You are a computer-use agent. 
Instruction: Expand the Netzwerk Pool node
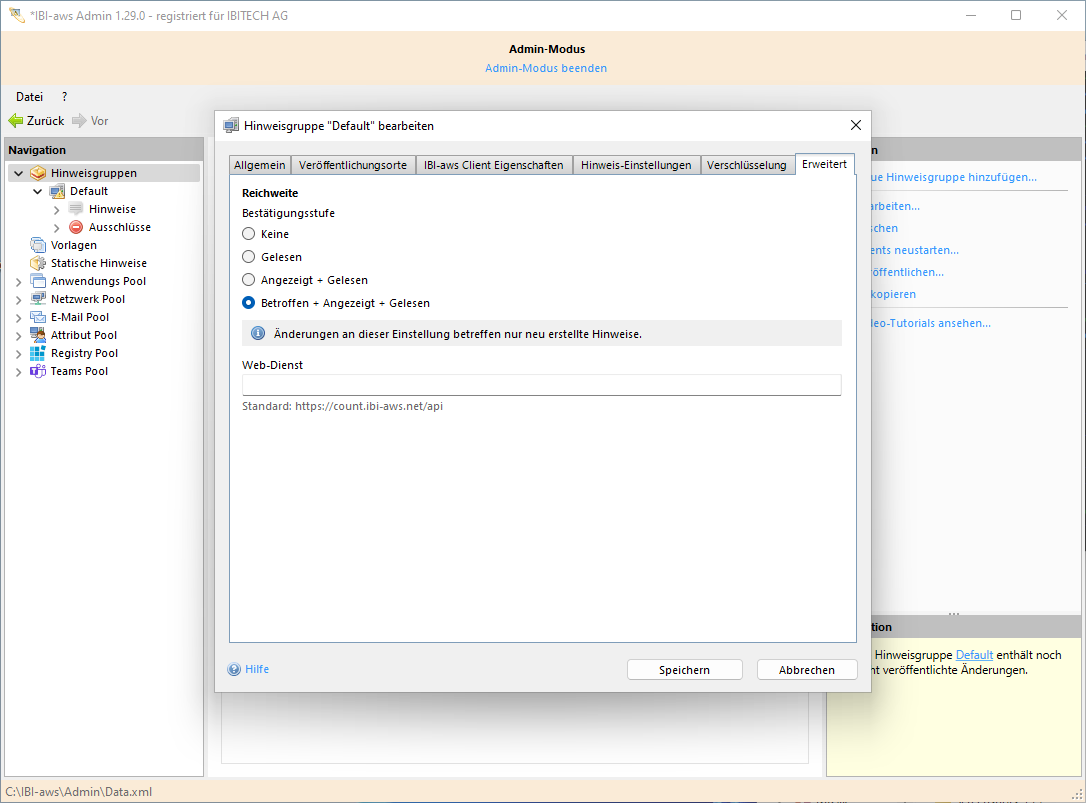click(19, 299)
